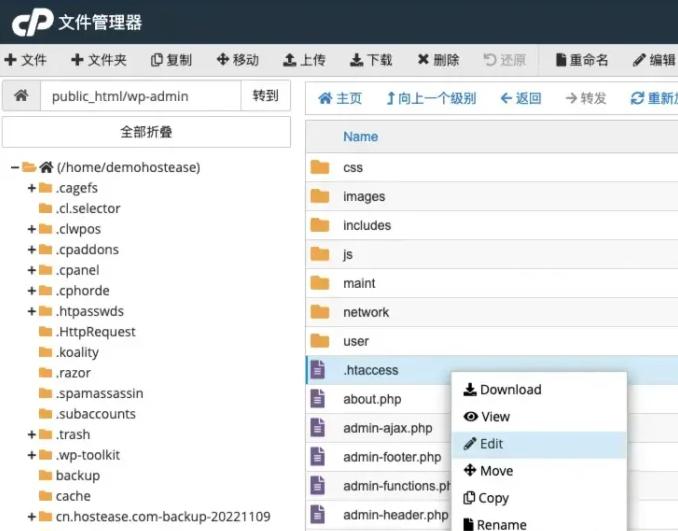Select cache folder in tree

[x=73, y=496]
